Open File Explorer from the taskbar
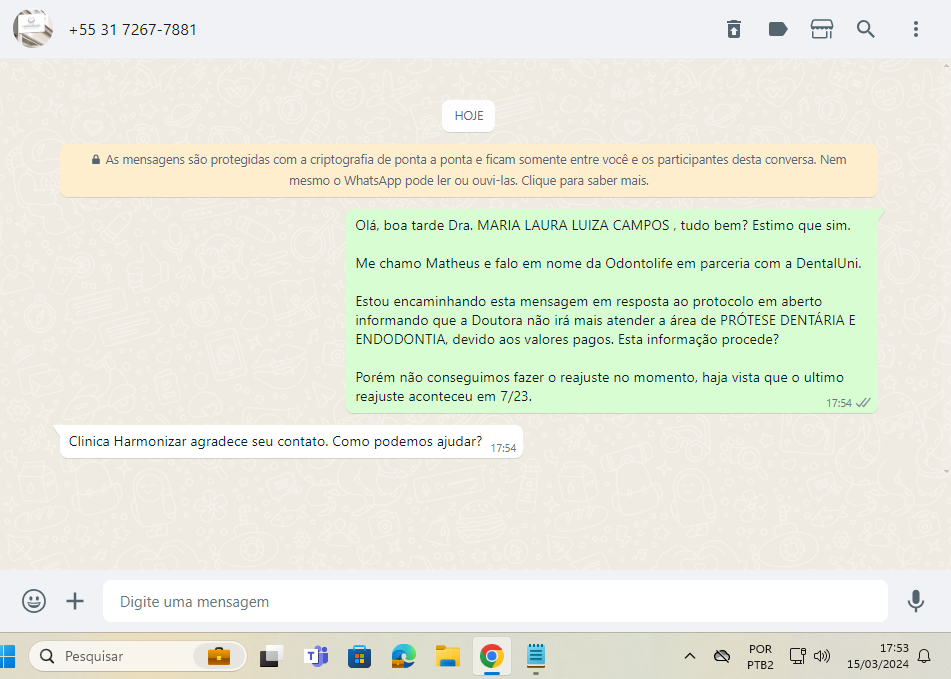 tap(448, 656)
